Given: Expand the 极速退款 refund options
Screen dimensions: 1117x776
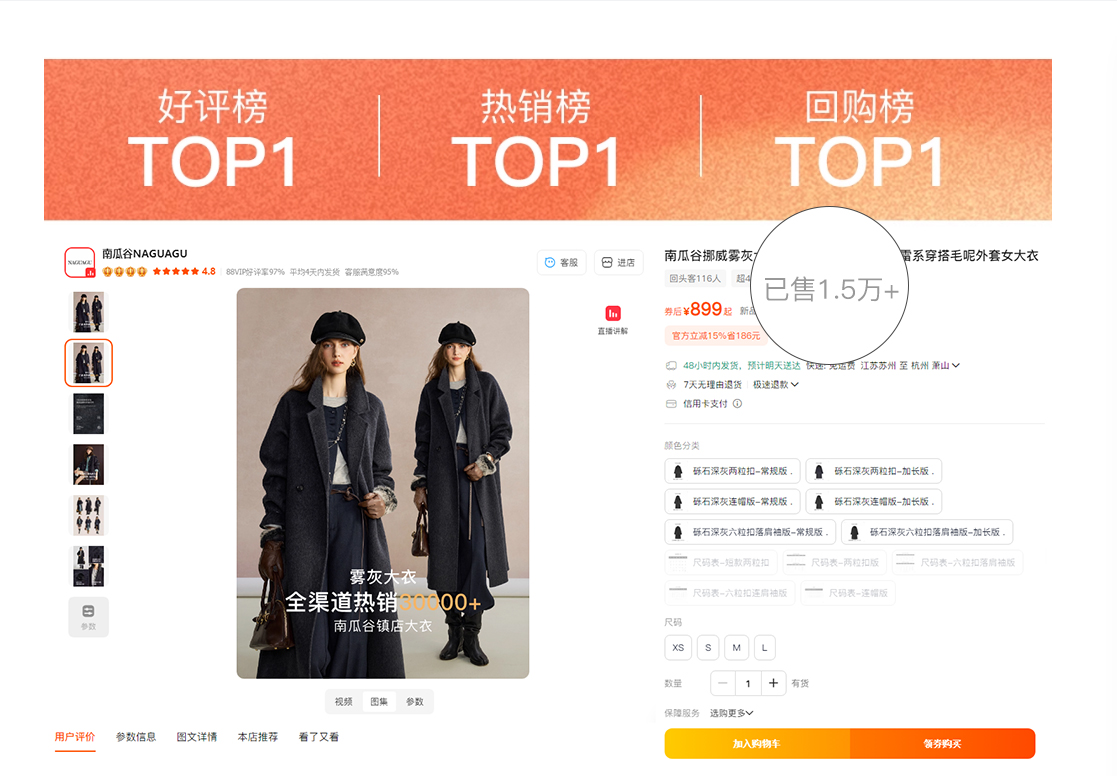Looking at the screenshot, I should tap(776, 385).
